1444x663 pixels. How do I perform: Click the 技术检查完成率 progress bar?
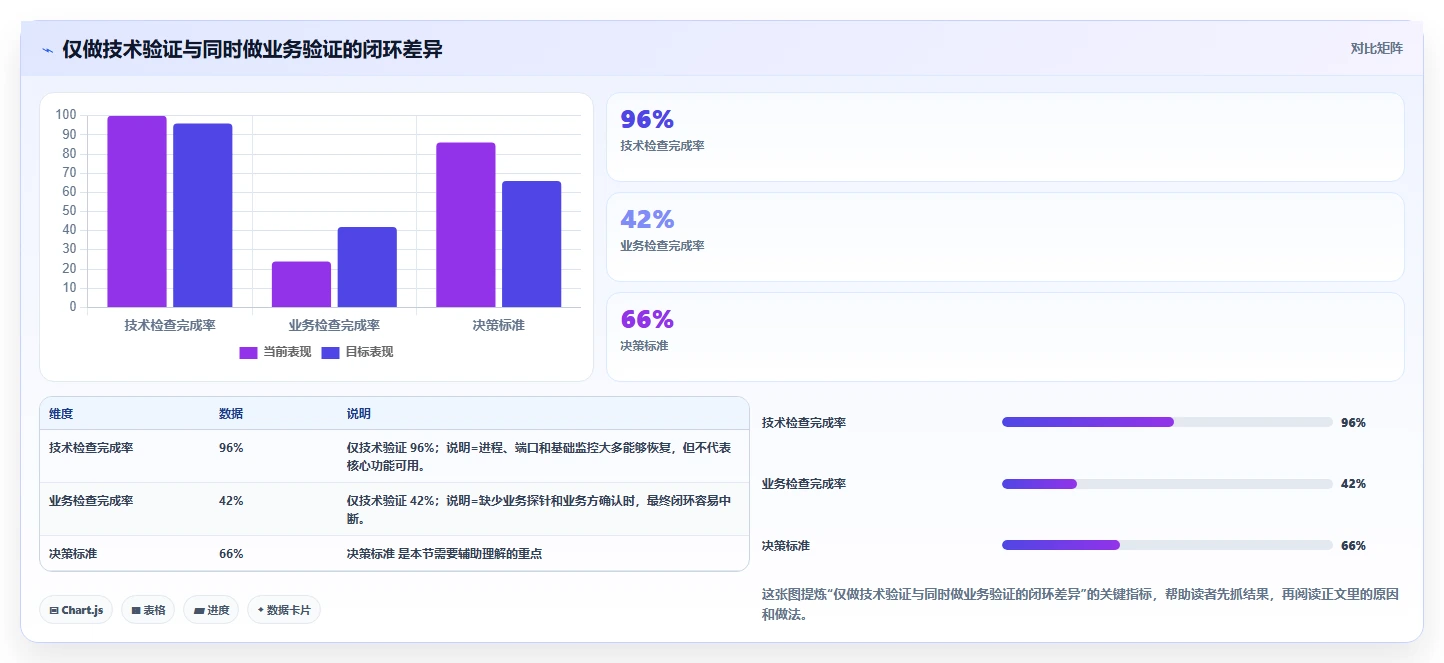[x=1167, y=422]
